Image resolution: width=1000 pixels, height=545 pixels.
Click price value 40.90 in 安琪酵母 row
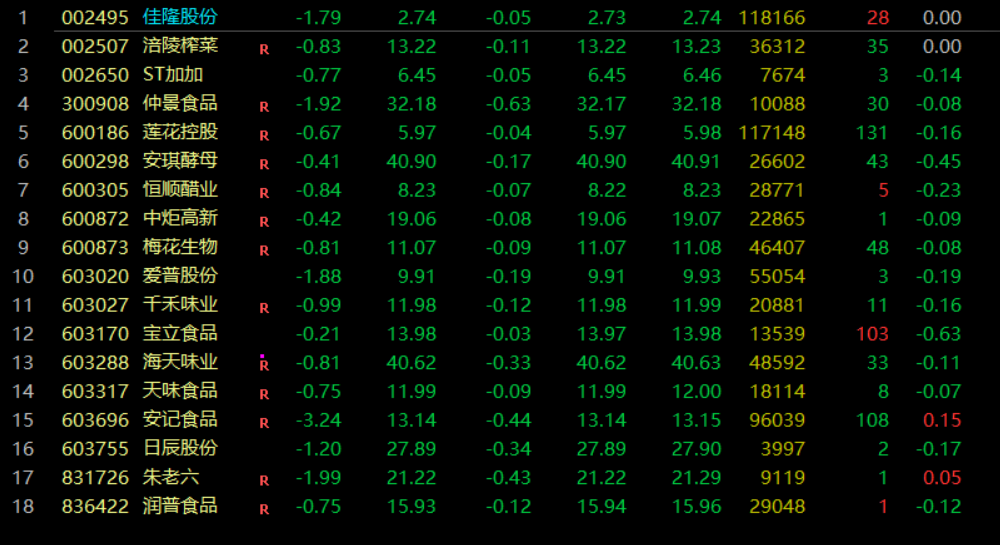click(x=411, y=161)
